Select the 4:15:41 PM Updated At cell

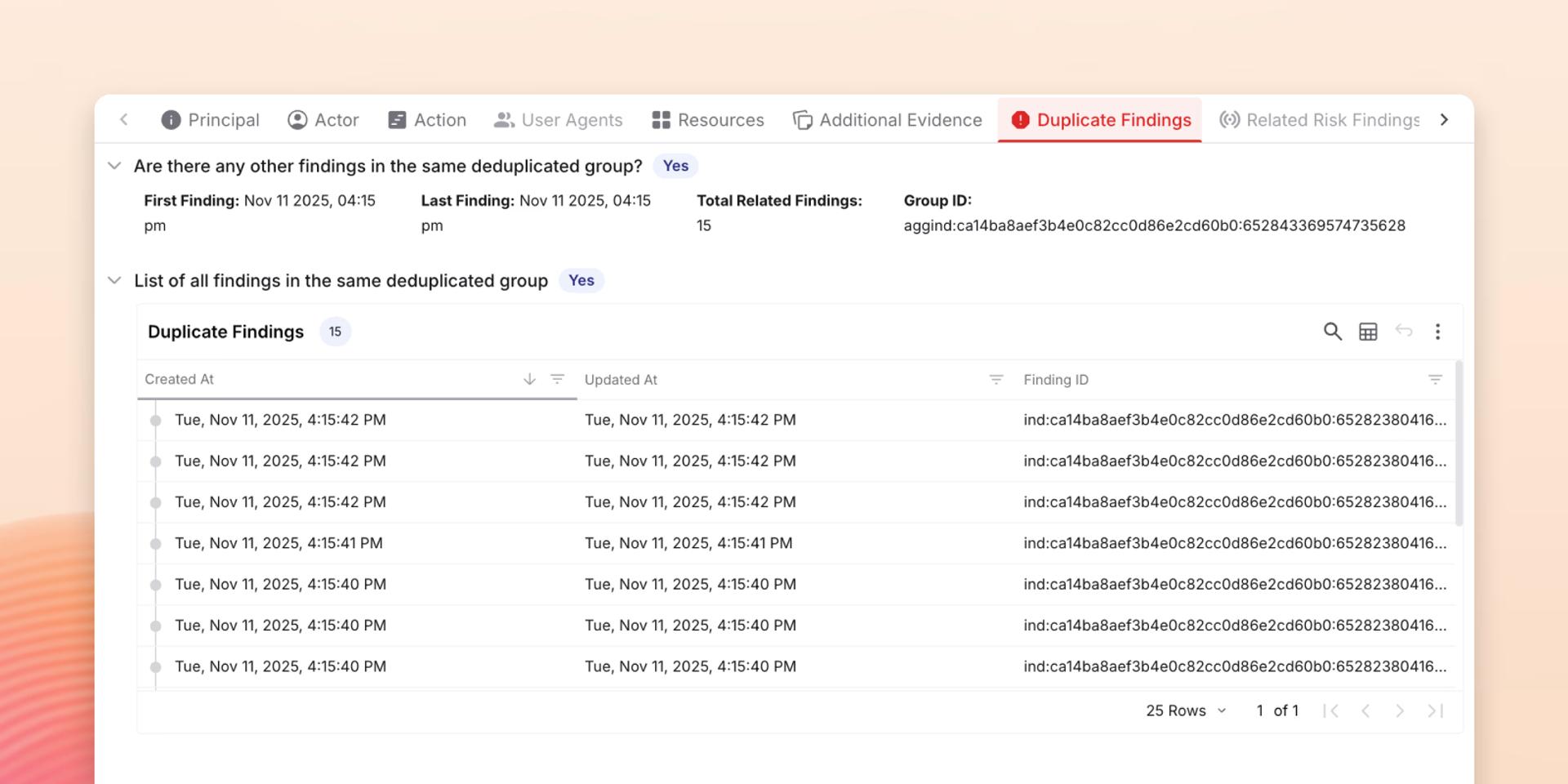pos(688,543)
